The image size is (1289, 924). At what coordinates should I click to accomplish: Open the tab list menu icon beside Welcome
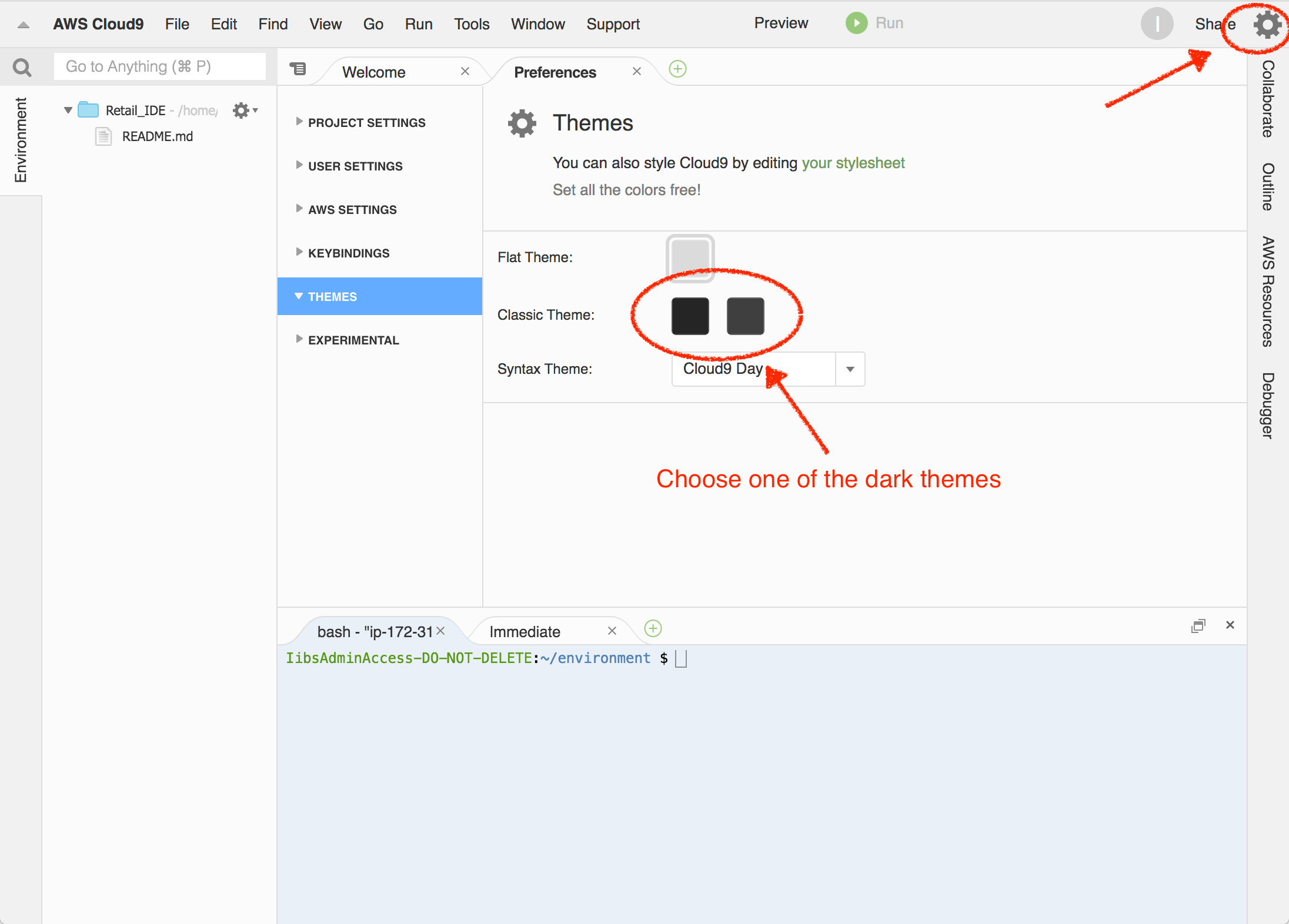[x=298, y=69]
